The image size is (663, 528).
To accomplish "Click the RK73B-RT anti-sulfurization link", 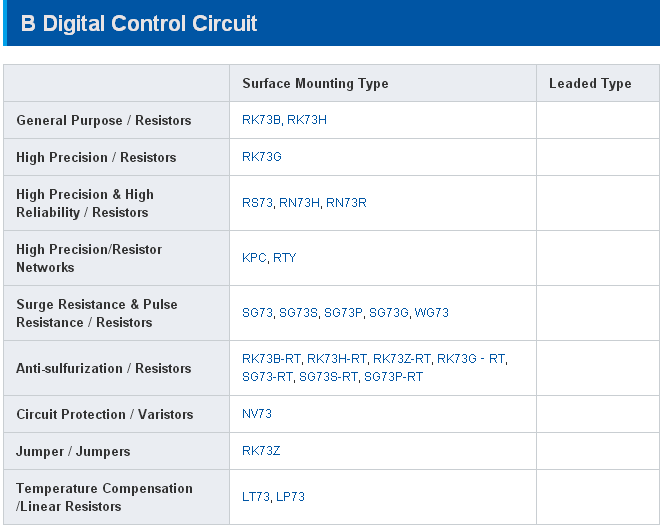I will (x=271, y=359).
